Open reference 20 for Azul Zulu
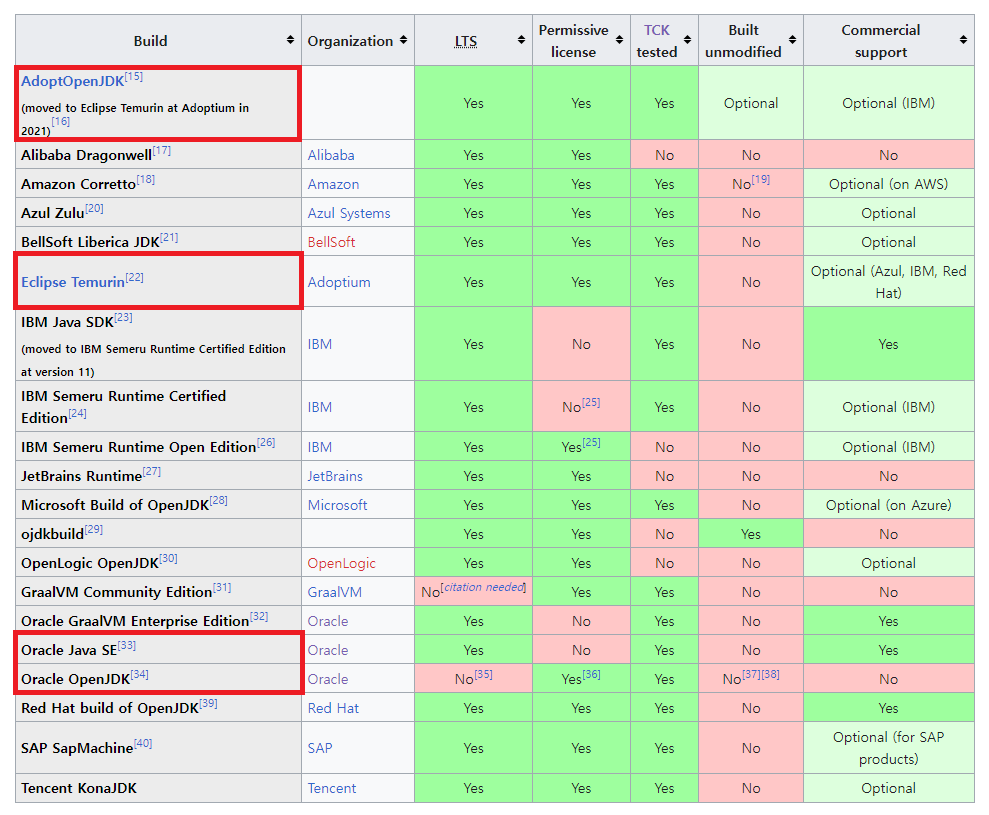The height and width of the screenshot is (815, 989). coord(94,208)
